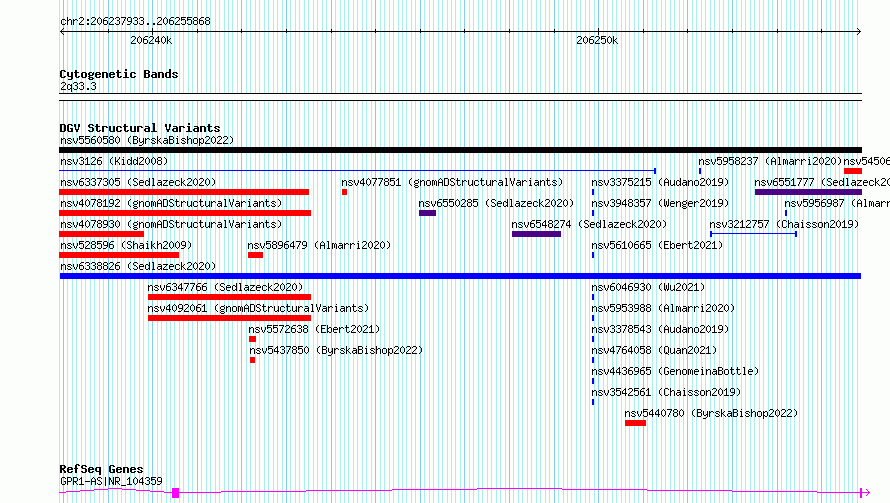This screenshot has height=503, width=890.
Task: Open nsv5953988 (Almarri2020) label
Action: coord(664,308)
